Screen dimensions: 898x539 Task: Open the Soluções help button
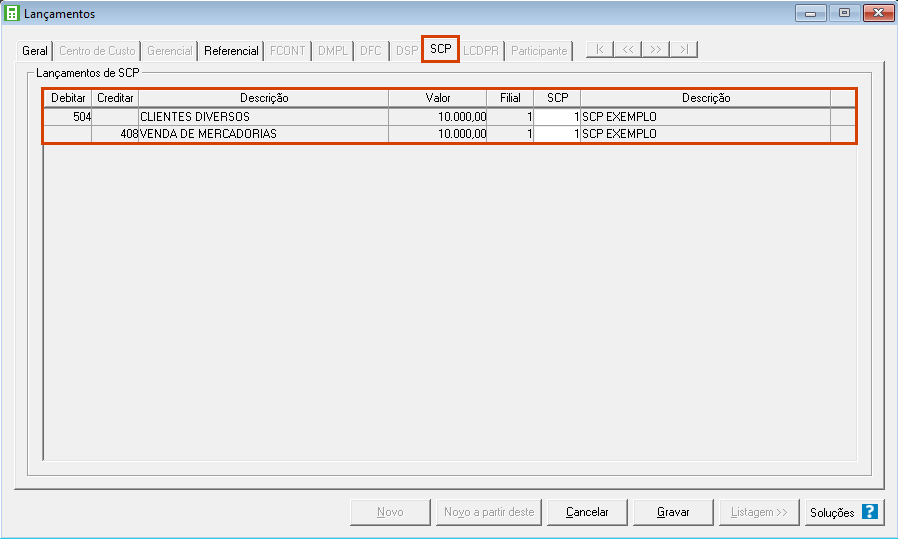click(832, 512)
